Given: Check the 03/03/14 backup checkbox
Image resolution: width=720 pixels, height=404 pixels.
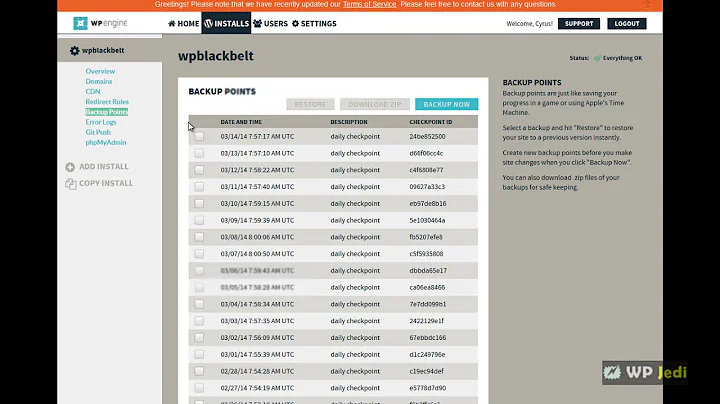Looking at the screenshot, I should [199, 321].
